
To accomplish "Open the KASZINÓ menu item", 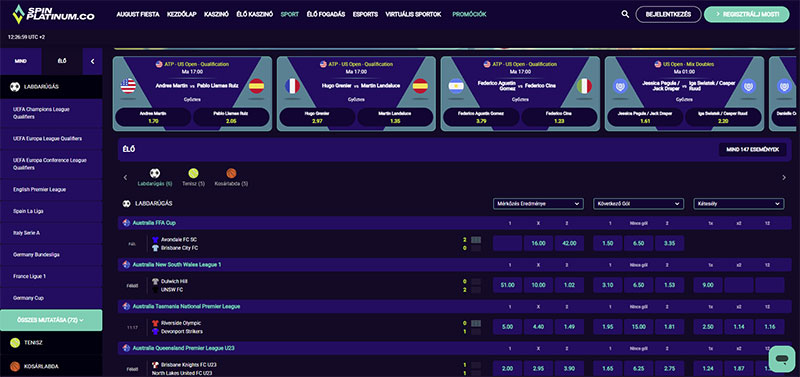I will click(x=216, y=14).
